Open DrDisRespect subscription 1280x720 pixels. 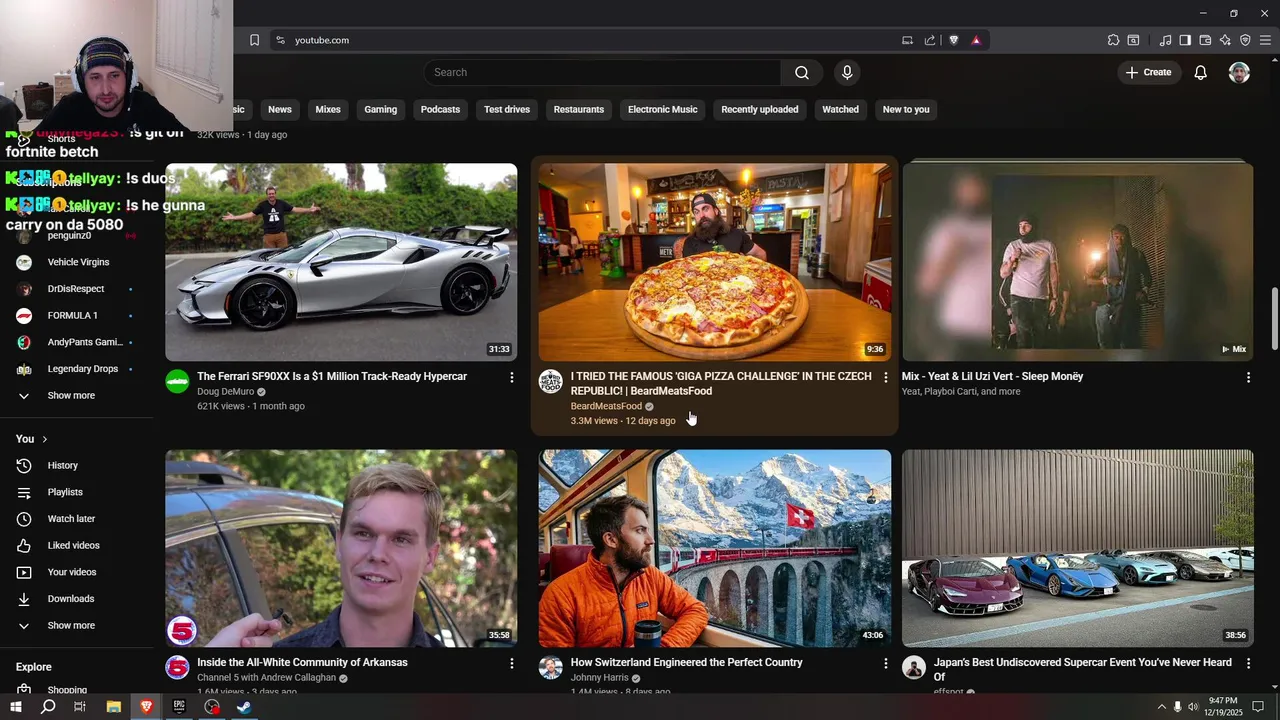point(77,289)
